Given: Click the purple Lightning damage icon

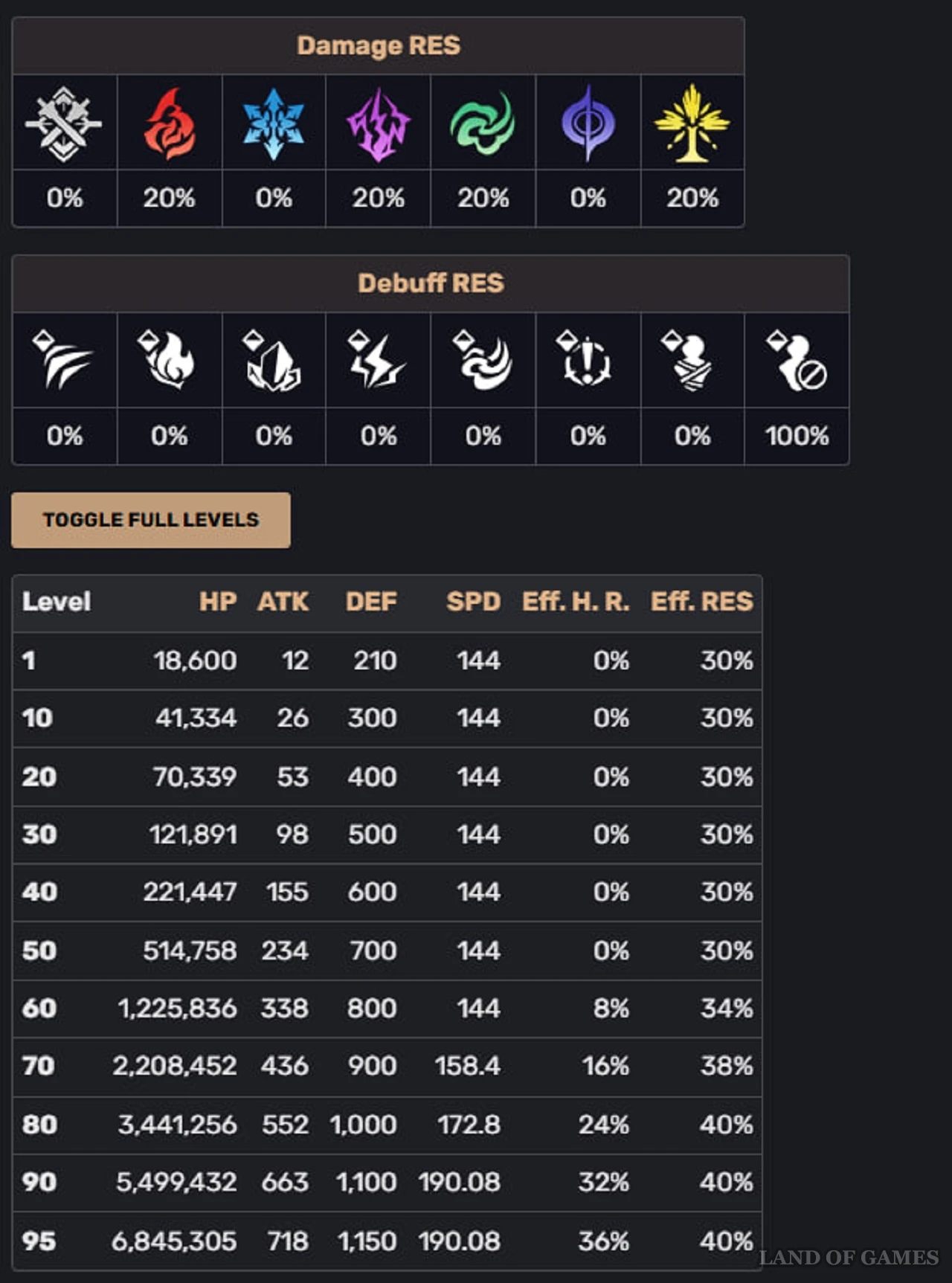Looking at the screenshot, I should coord(379,124).
